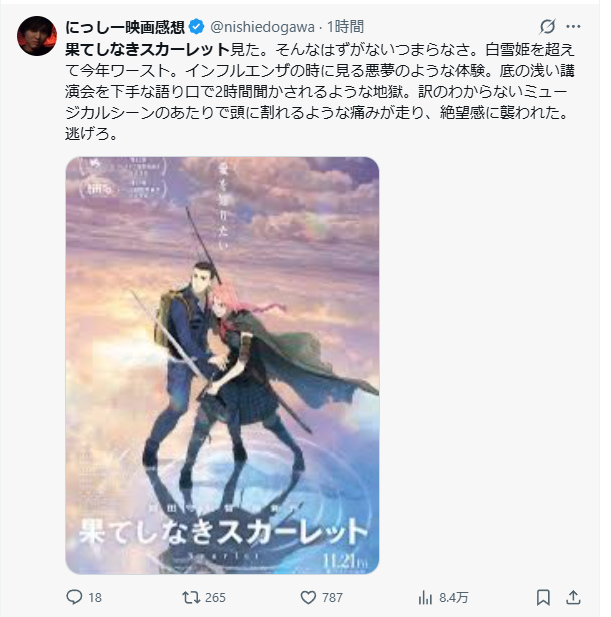Click the 18 replies count

(95, 598)
